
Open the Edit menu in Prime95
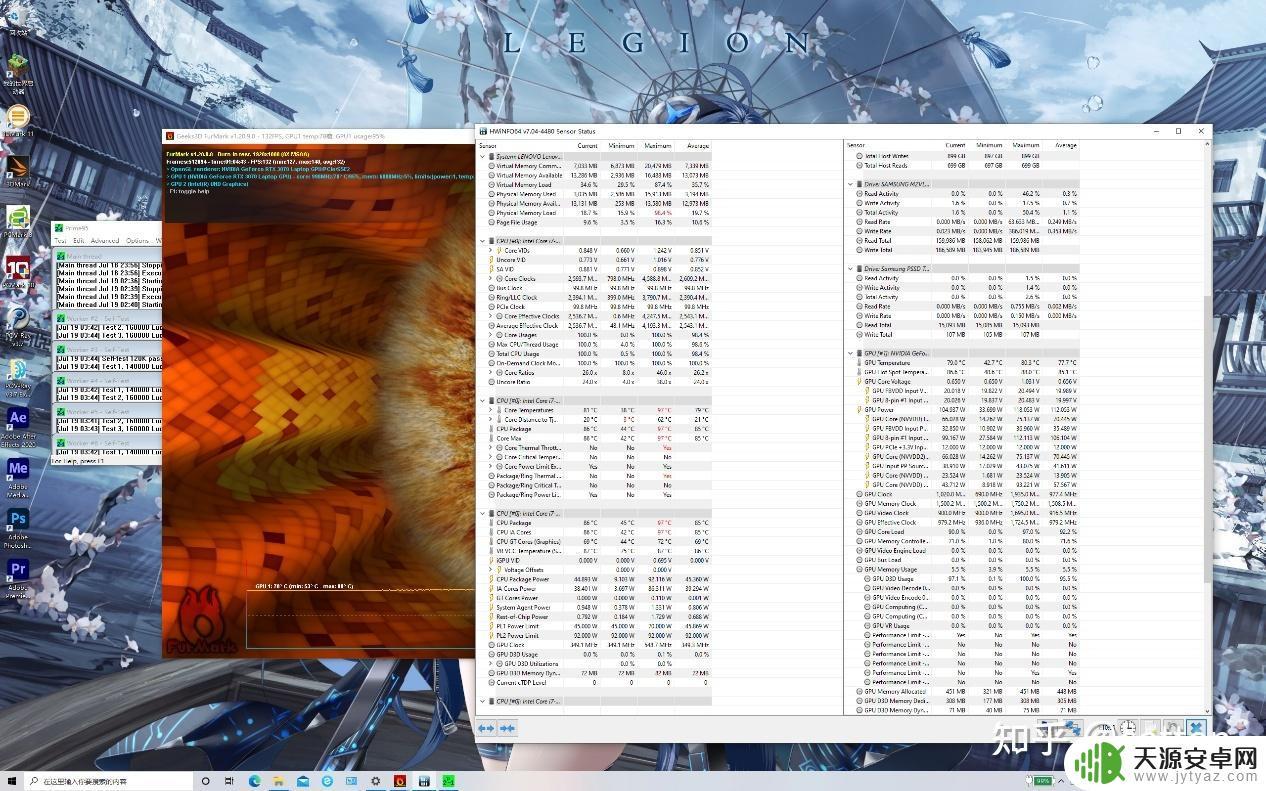coord(77,240)
